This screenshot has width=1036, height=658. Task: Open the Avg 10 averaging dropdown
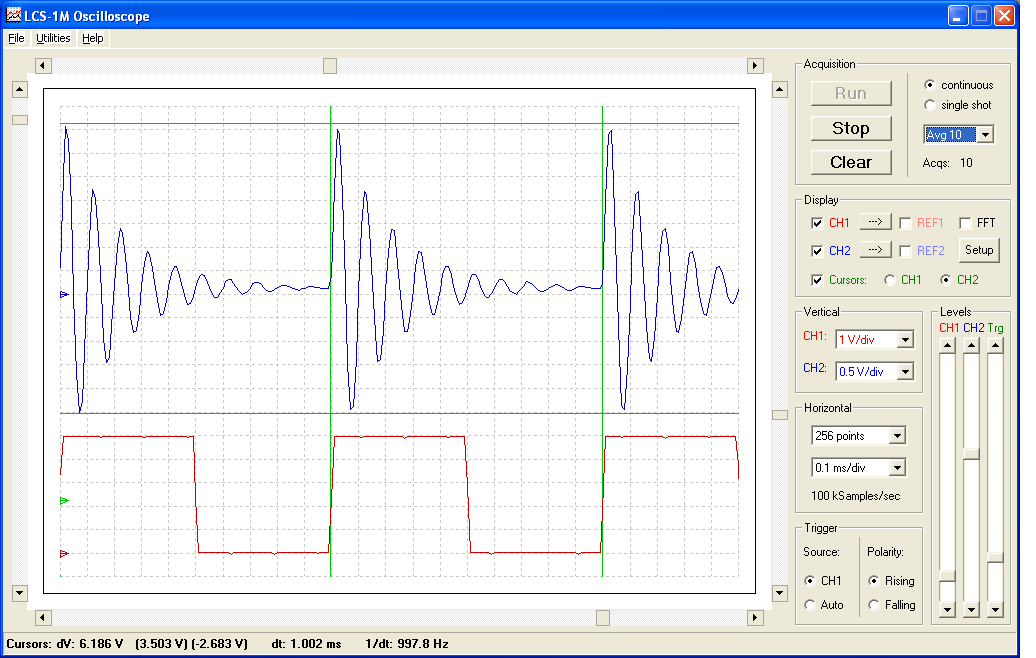pyautogui.click(x=983, y=133)
